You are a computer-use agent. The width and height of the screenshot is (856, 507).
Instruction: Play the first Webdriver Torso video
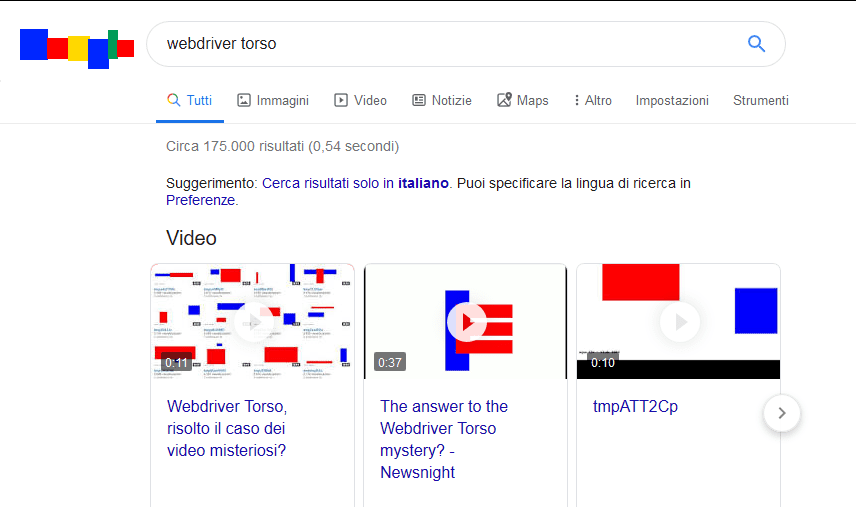click(x=253, y=321)
